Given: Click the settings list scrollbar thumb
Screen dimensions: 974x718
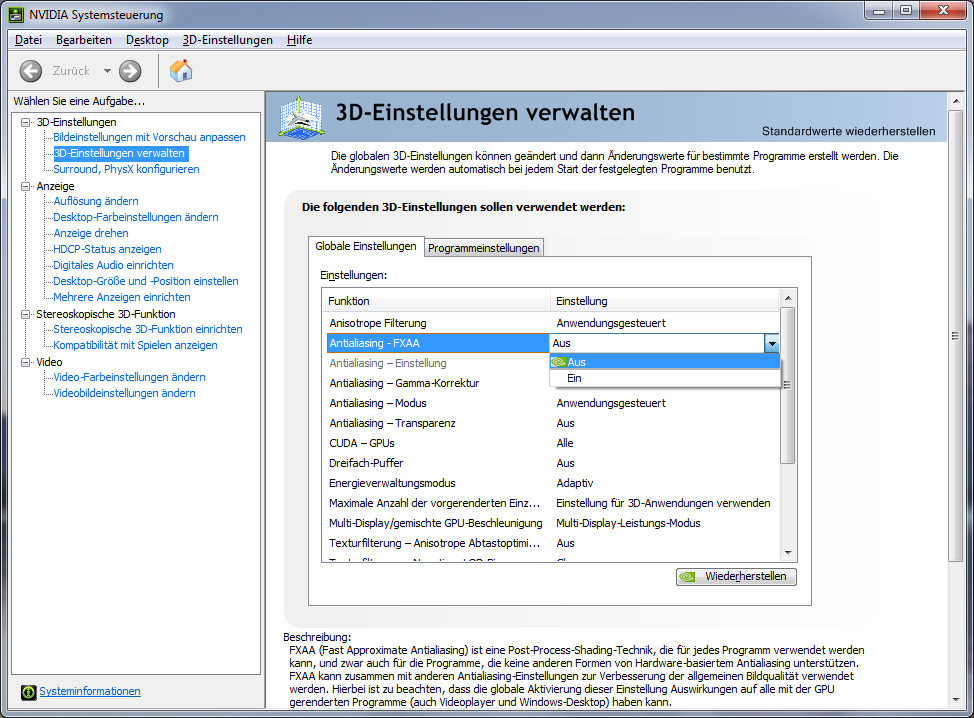Looking at the screenshot, I should pyautogui.click(x=788, y=385).
